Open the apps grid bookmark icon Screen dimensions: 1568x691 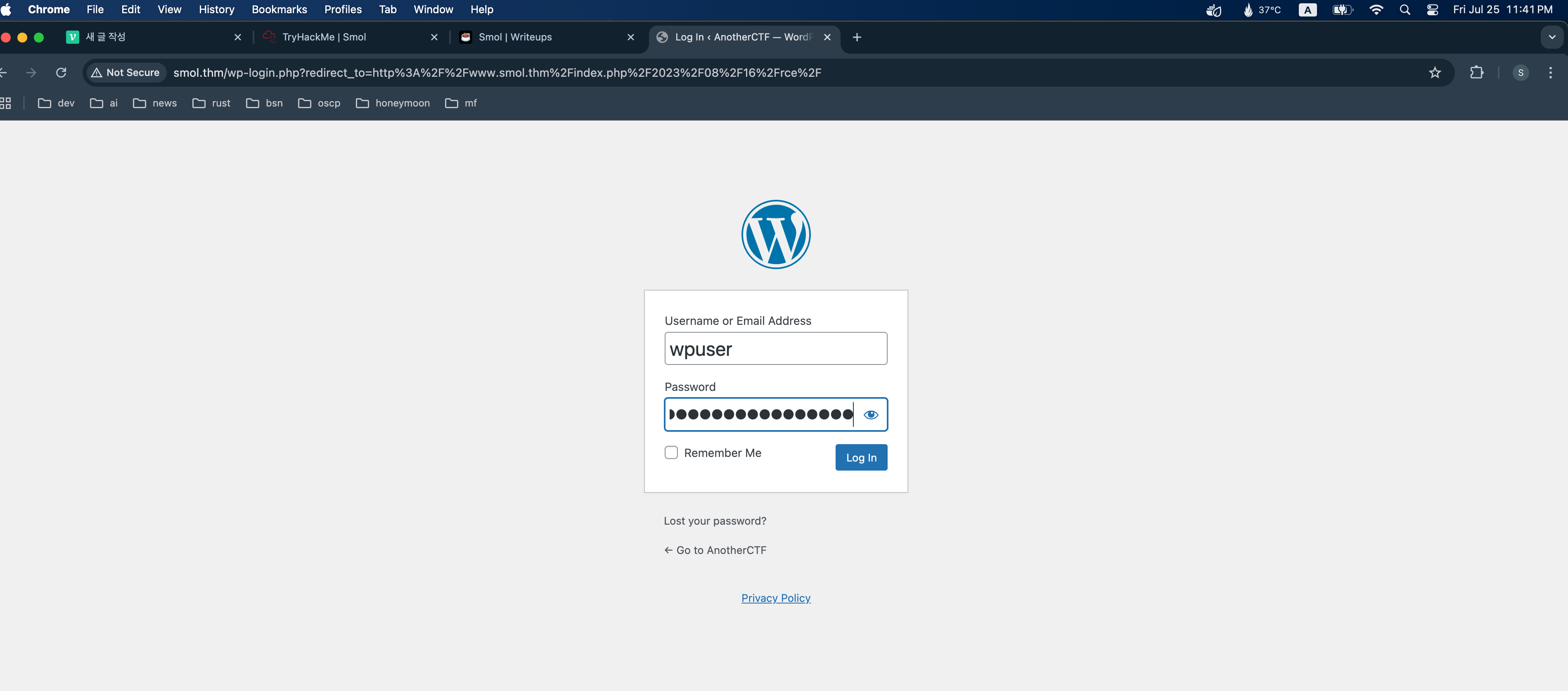coord(6,103)
